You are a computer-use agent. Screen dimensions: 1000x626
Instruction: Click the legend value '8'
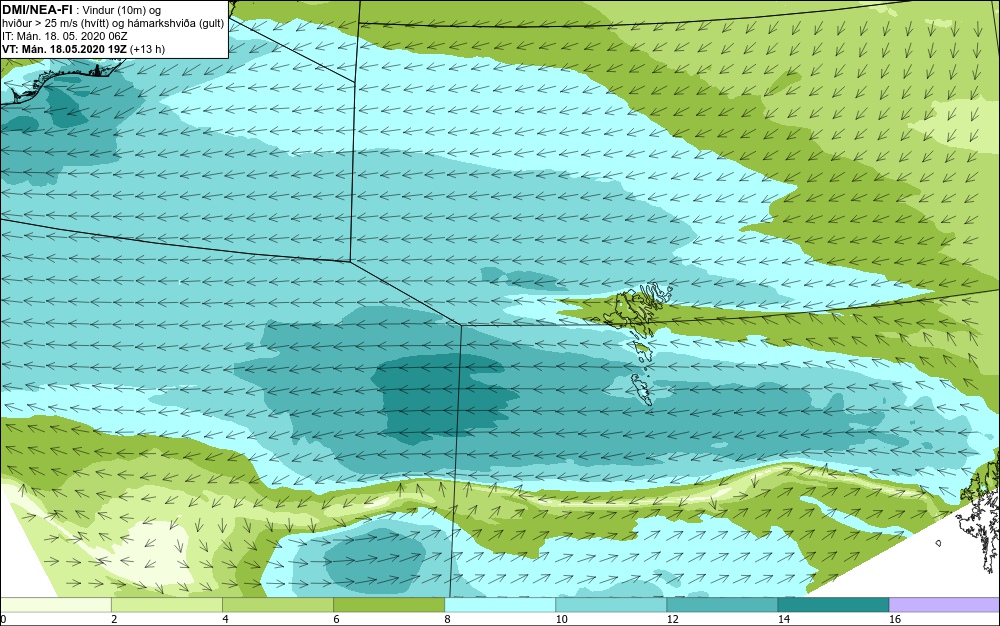point(447,619)
